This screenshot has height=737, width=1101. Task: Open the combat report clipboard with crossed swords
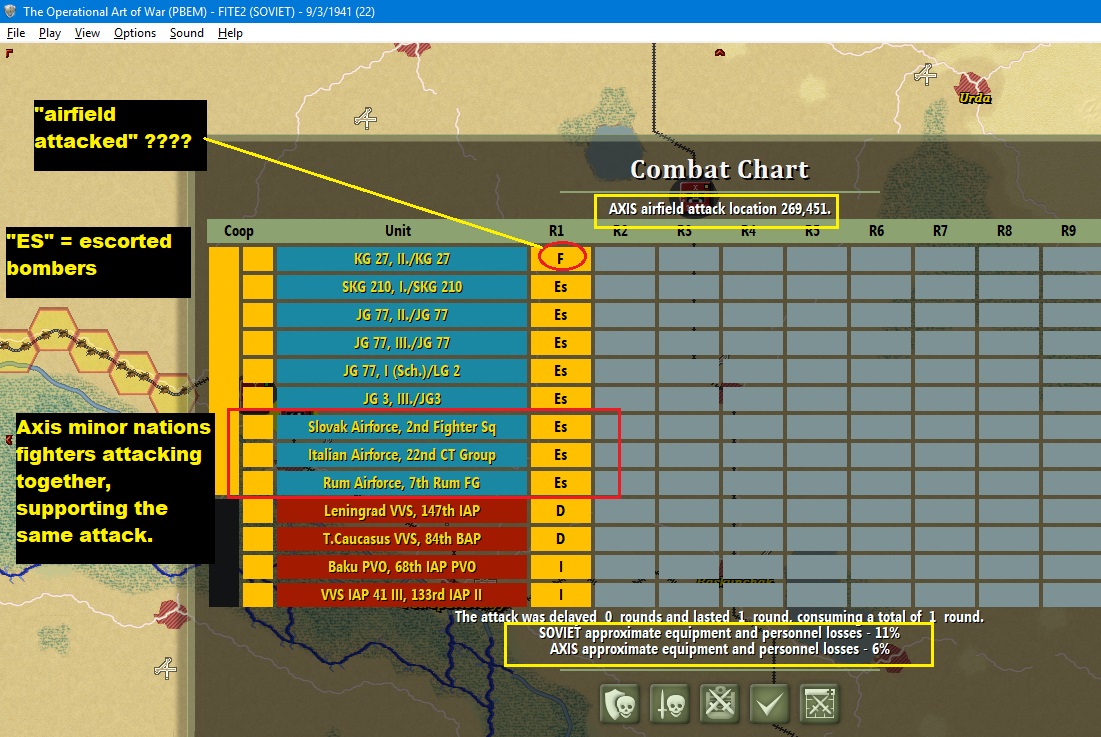coord(720,703)
